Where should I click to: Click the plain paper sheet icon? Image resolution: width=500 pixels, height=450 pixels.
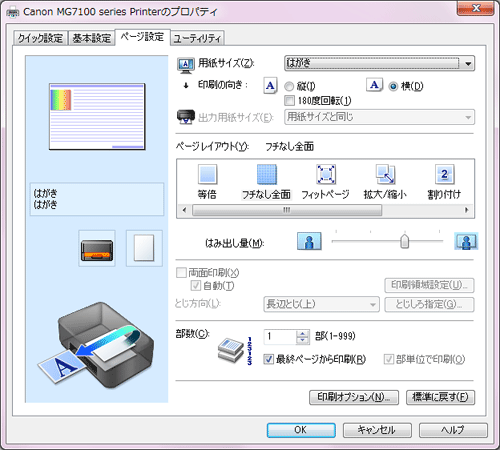144,249
